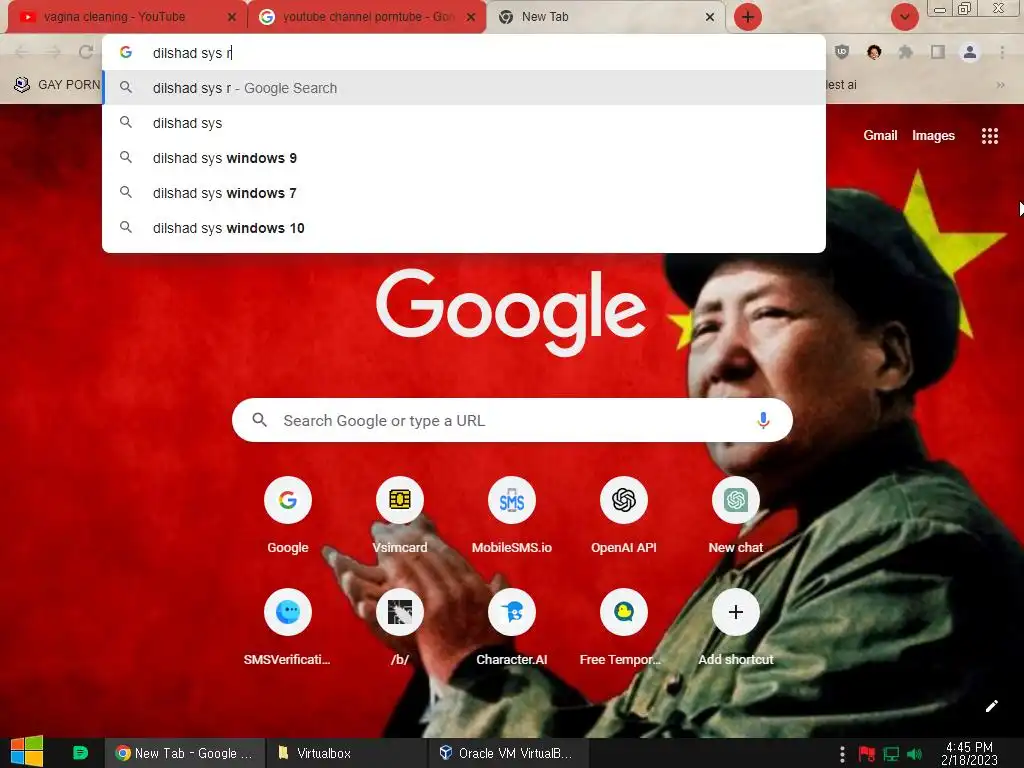Close the YouTube tab
The width and height of the screenshot is (1024, 768).
point(232,17)
